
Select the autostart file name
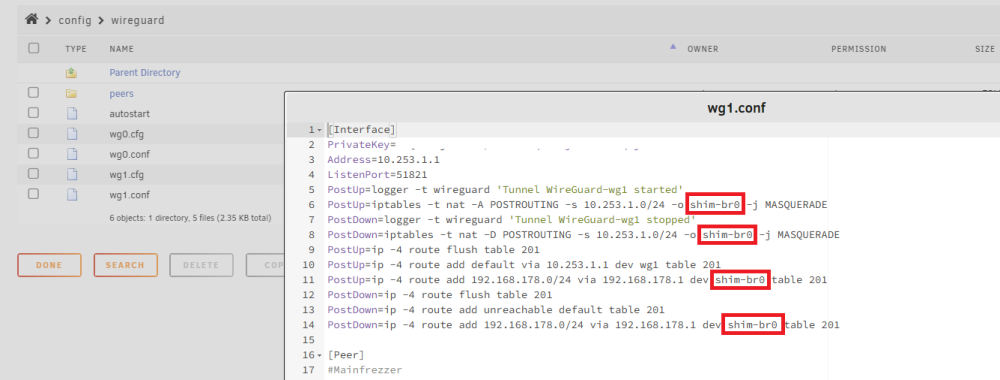click(129, 113)
